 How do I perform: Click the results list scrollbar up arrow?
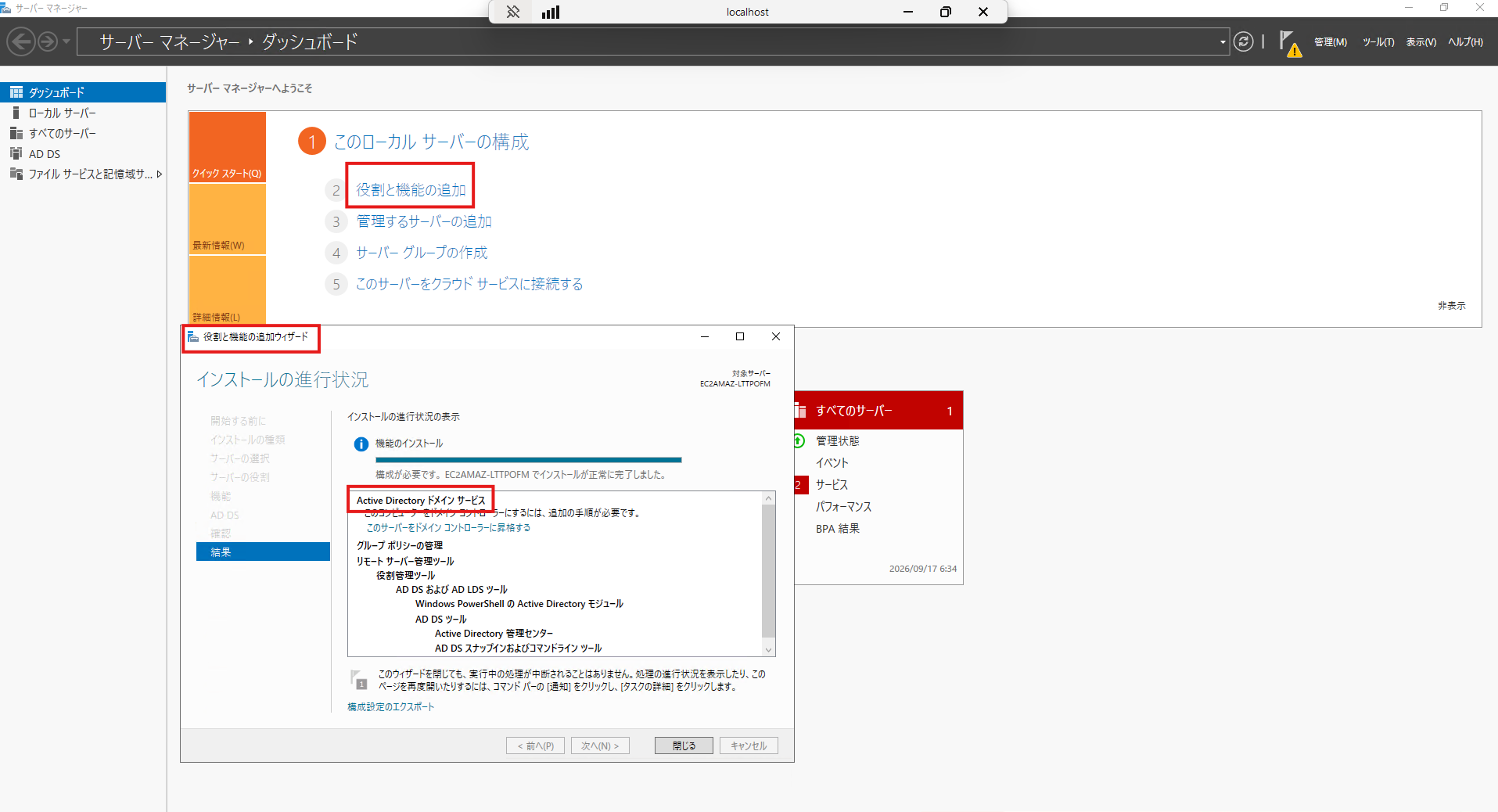(768, 498)
